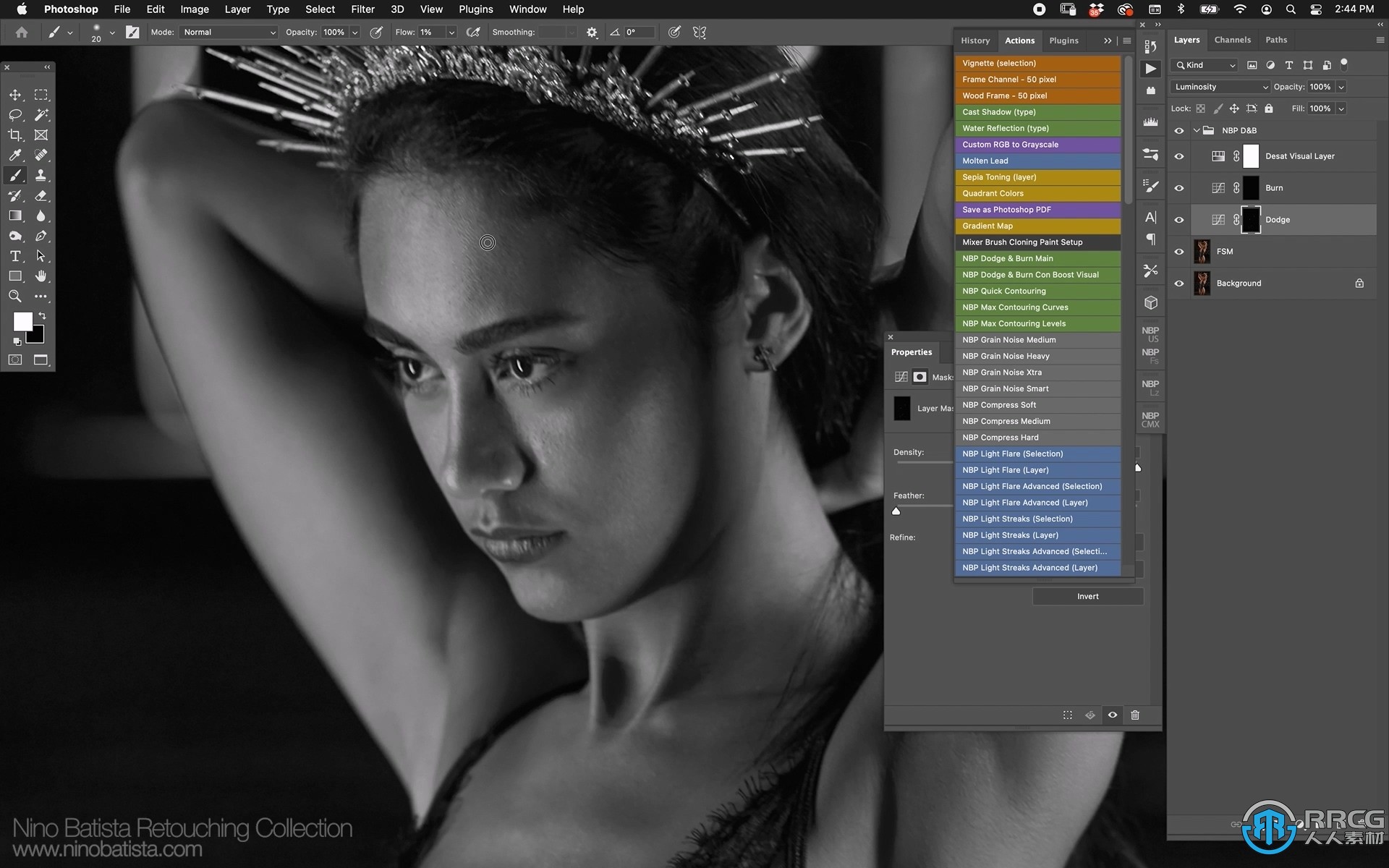Select the Rectangle shape tool
Screen dimensions: 1389x868
tap(14, 276)
